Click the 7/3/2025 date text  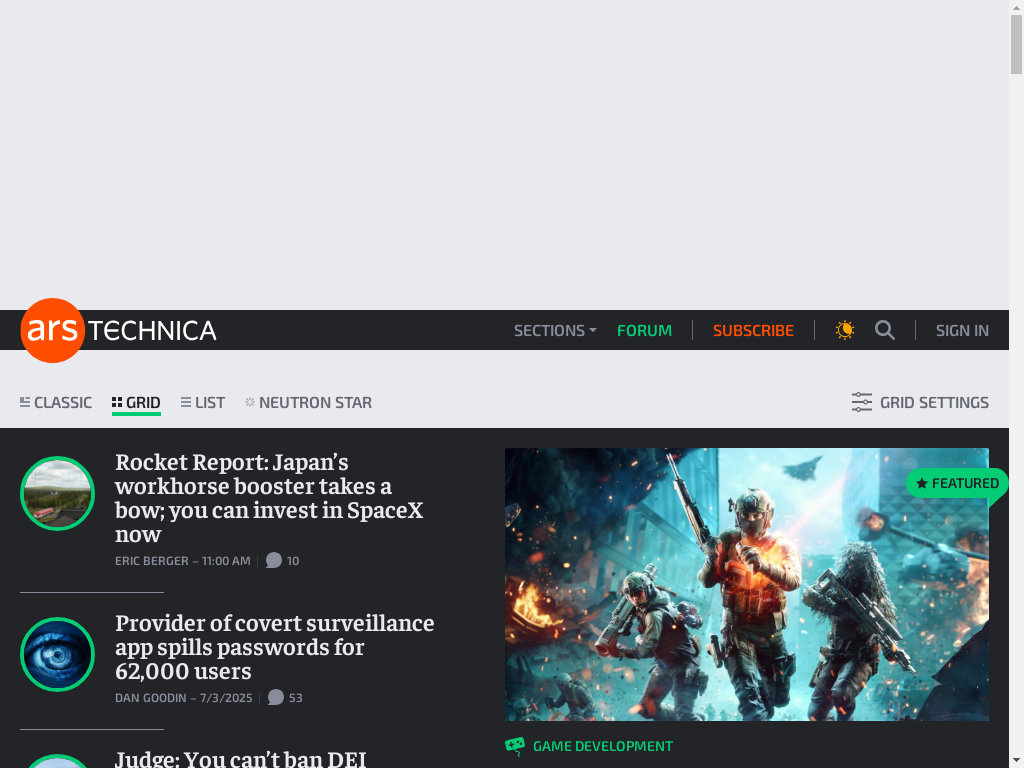226,698
